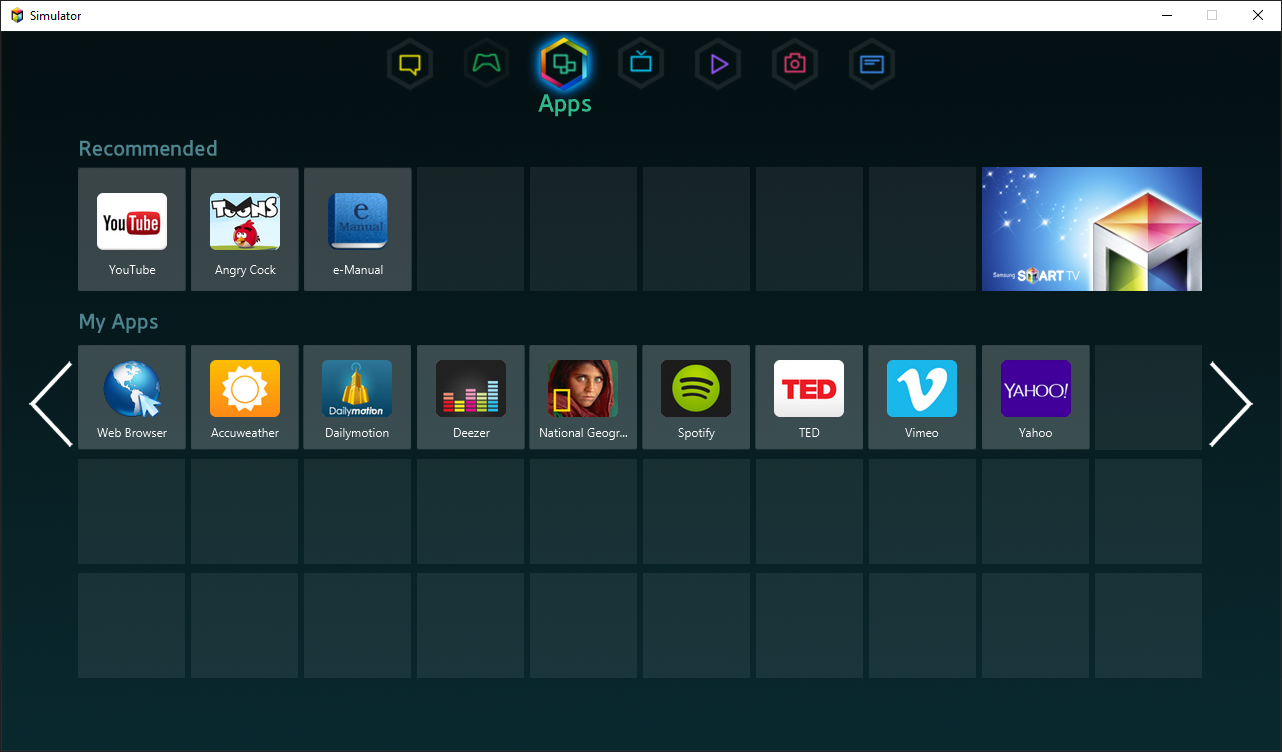The height and width of the screenshot is (752, 1282).
Task: Switch to the cyan TV panel icon
Action: [x=641, y=65]
